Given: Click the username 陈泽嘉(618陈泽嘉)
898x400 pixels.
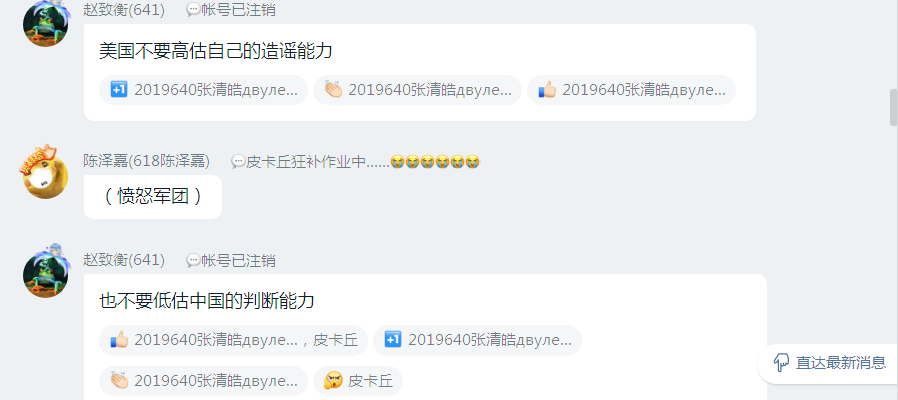Looking at the screenshot, I should pos(147,161).
